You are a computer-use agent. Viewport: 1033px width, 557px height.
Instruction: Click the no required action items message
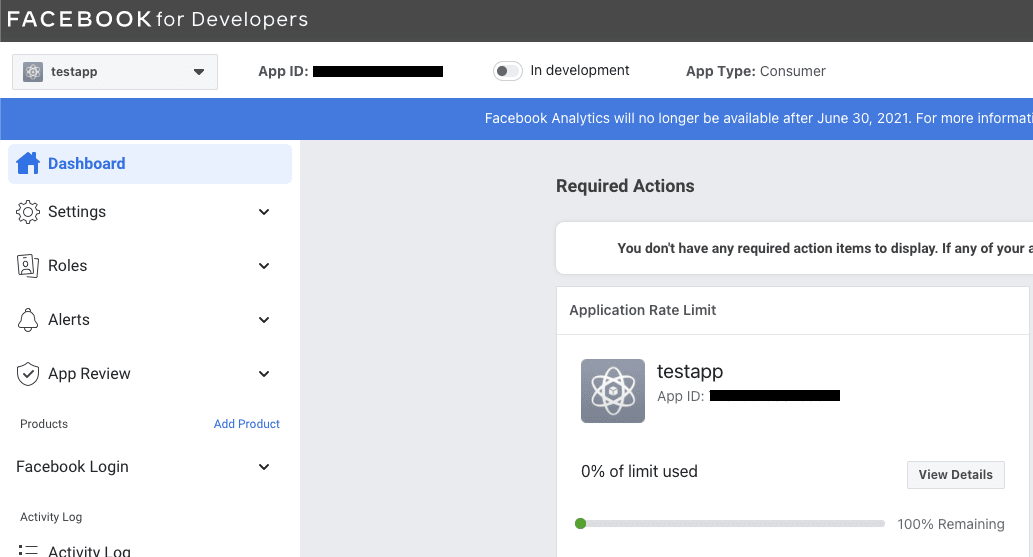(825, 249)
